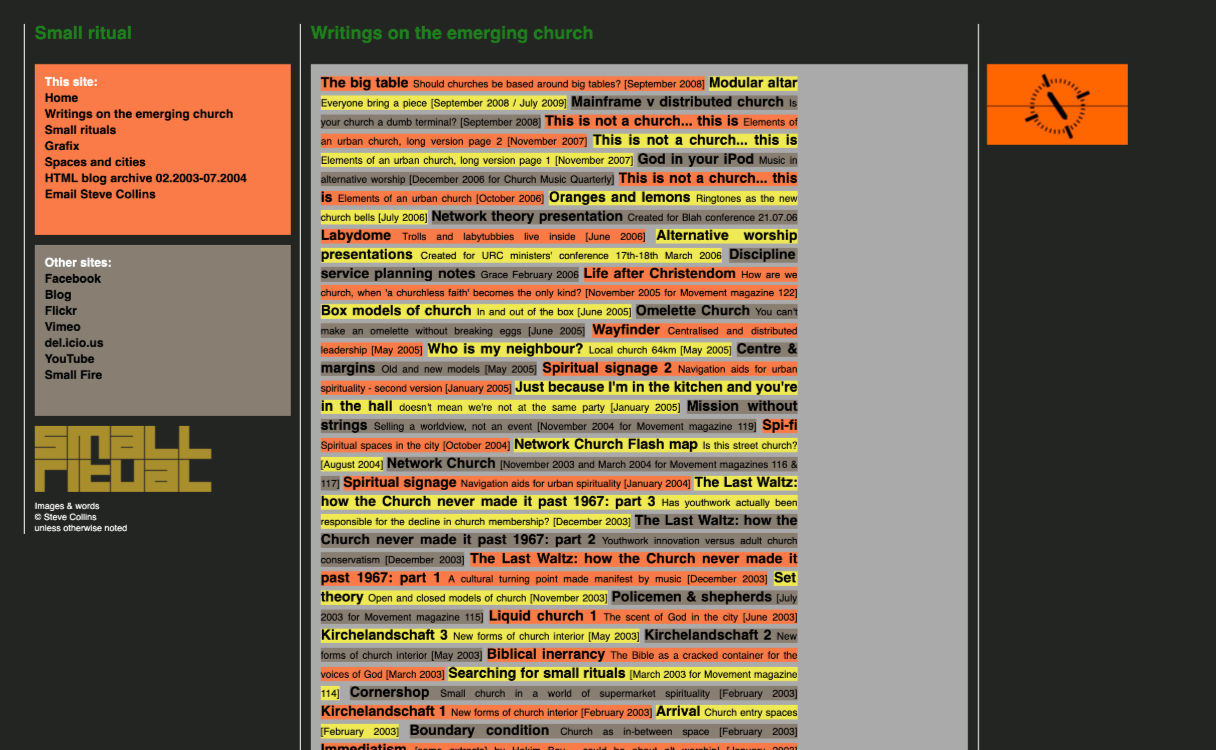Image resolution: width=1216 pixels, height=750 pixels.
Task: Click Email Steve Collins link
Action: pos(100,194)
